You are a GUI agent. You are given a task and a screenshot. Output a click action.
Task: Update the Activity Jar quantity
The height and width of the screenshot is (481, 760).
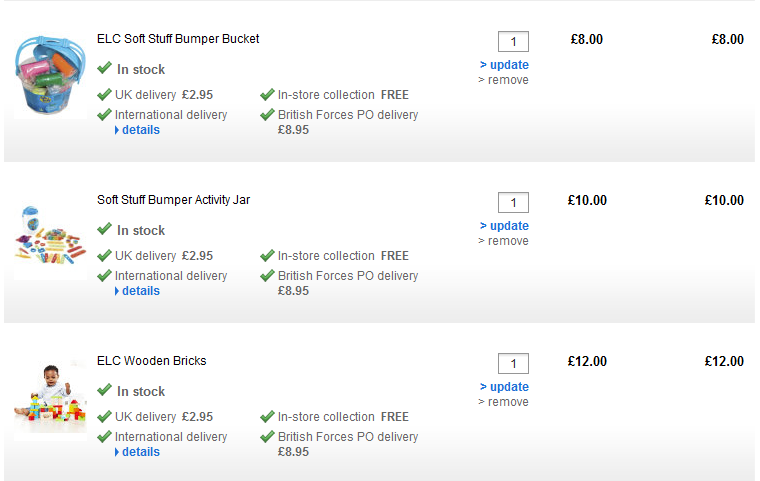[504, 226]
